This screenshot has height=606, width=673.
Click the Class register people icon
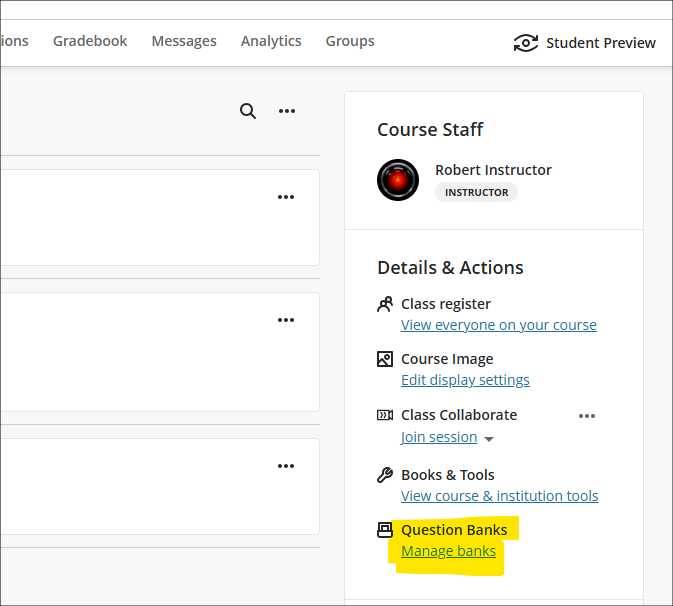(385, 304)
